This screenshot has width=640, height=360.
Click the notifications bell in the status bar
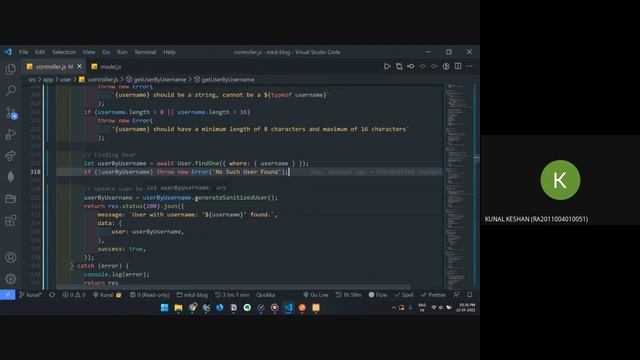click(470, 295)
